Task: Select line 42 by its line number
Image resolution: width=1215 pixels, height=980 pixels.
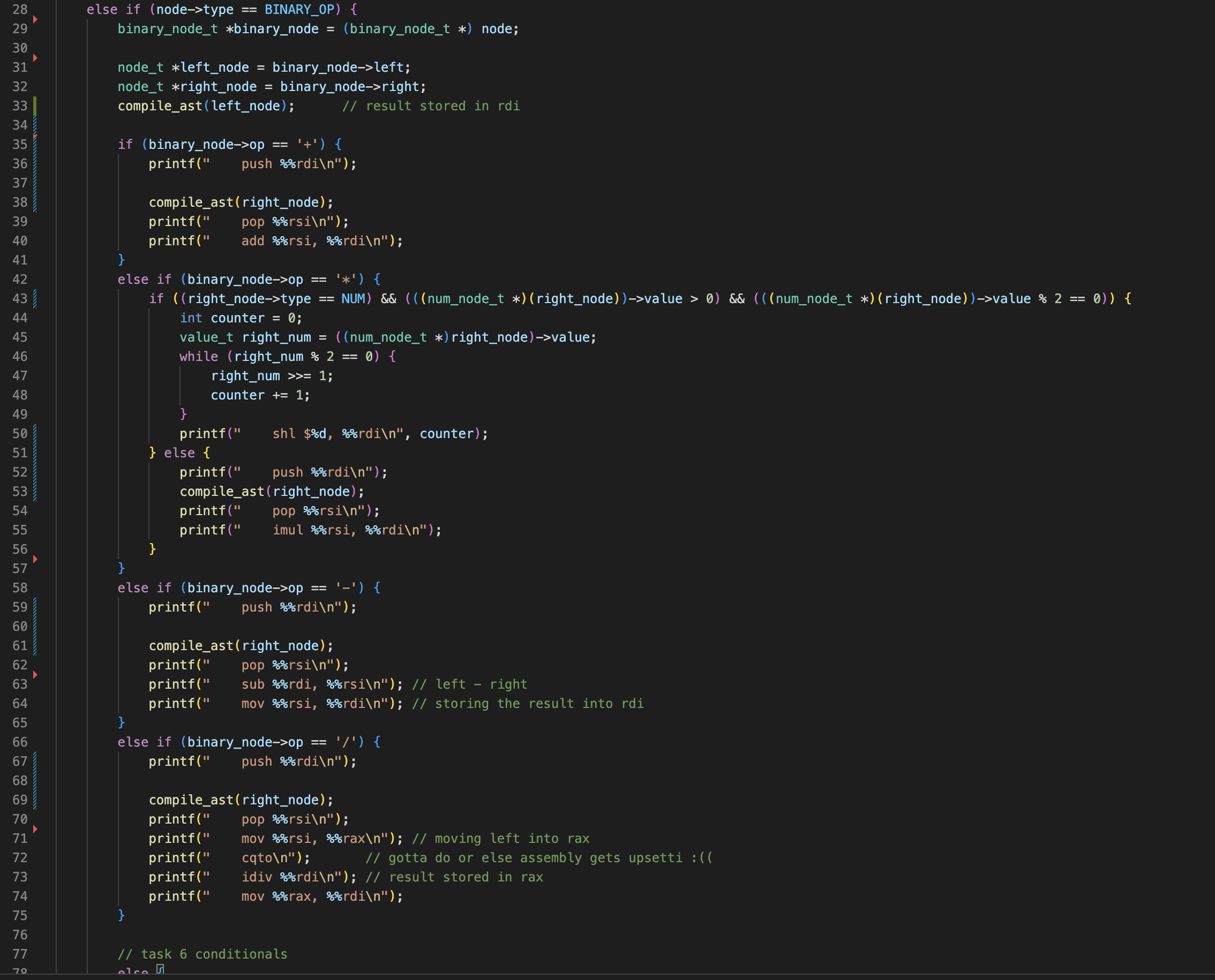Action: tap(20, 280)
